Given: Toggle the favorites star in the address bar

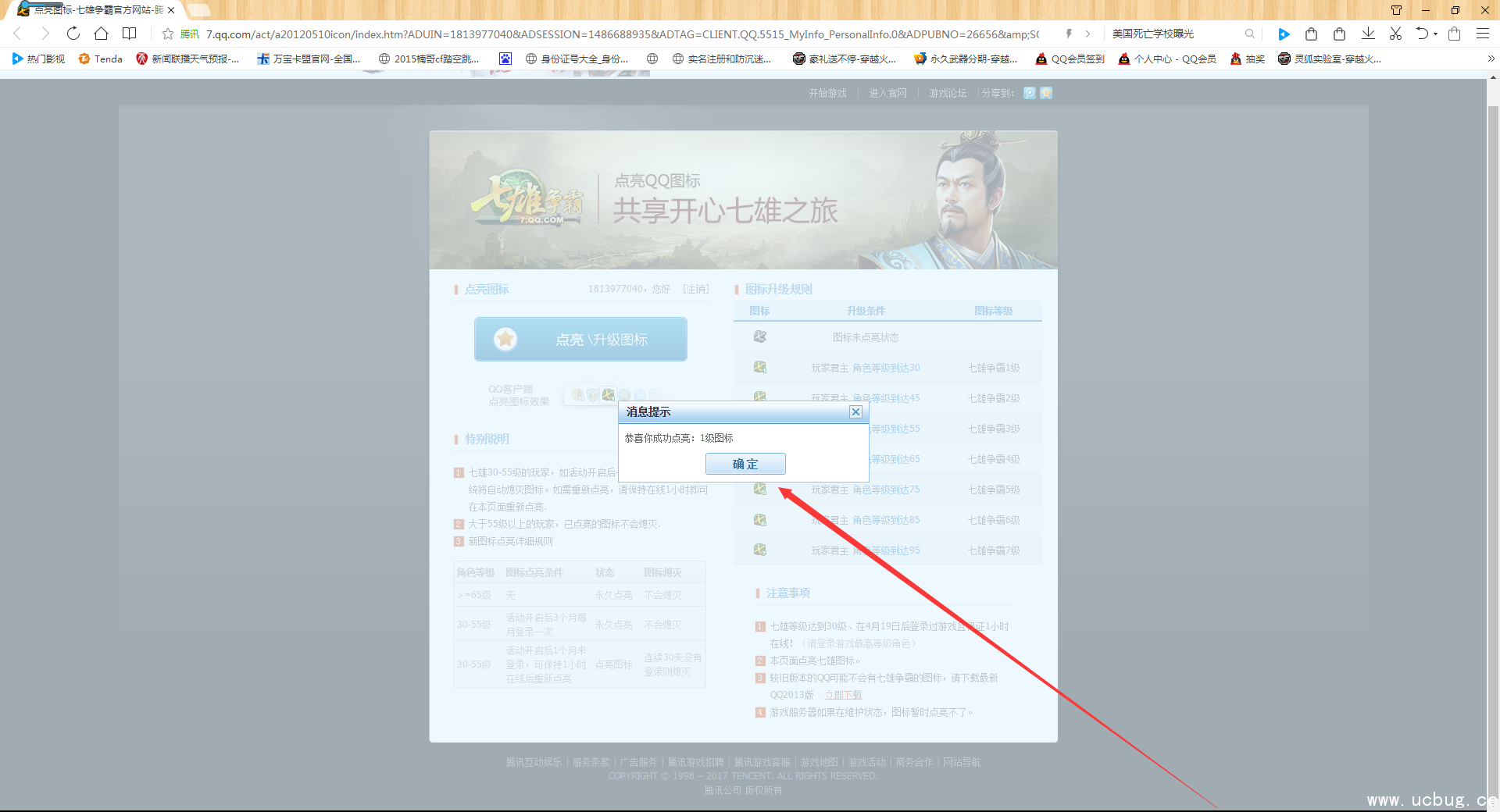Looking at the screenshot, I should 167,34.
